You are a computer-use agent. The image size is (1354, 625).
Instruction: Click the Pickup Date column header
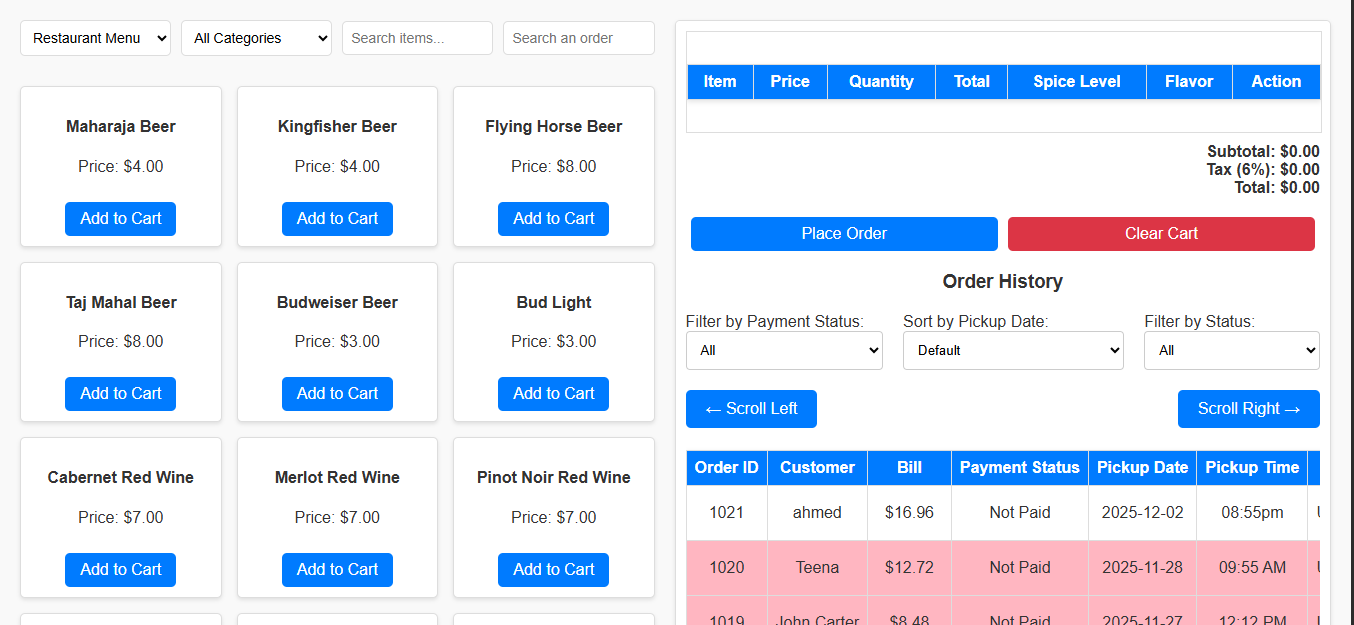pos(1142,468)
